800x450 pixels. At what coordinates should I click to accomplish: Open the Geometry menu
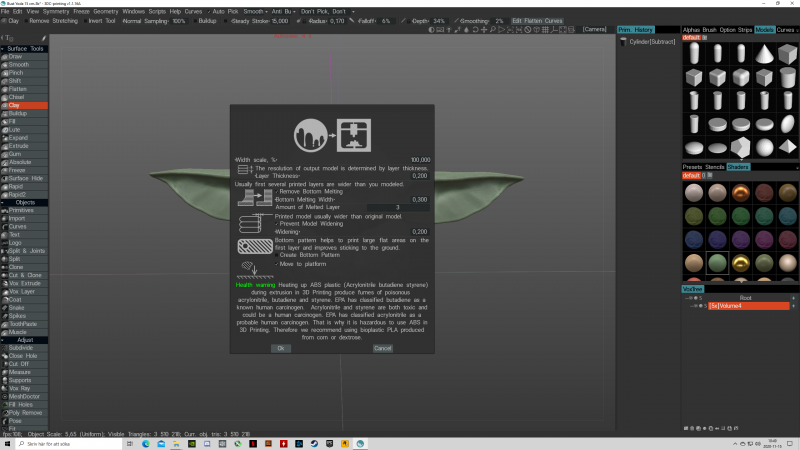pyautogui.click(x=105, y=11)
